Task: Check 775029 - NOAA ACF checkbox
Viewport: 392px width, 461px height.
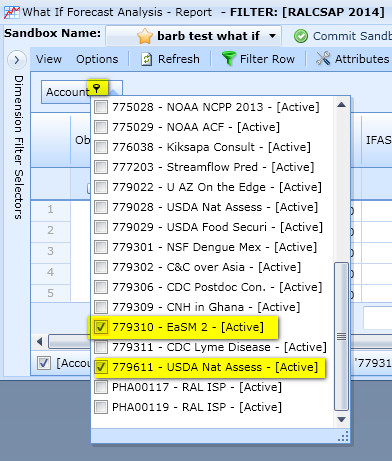Action: tap(101, 127)
